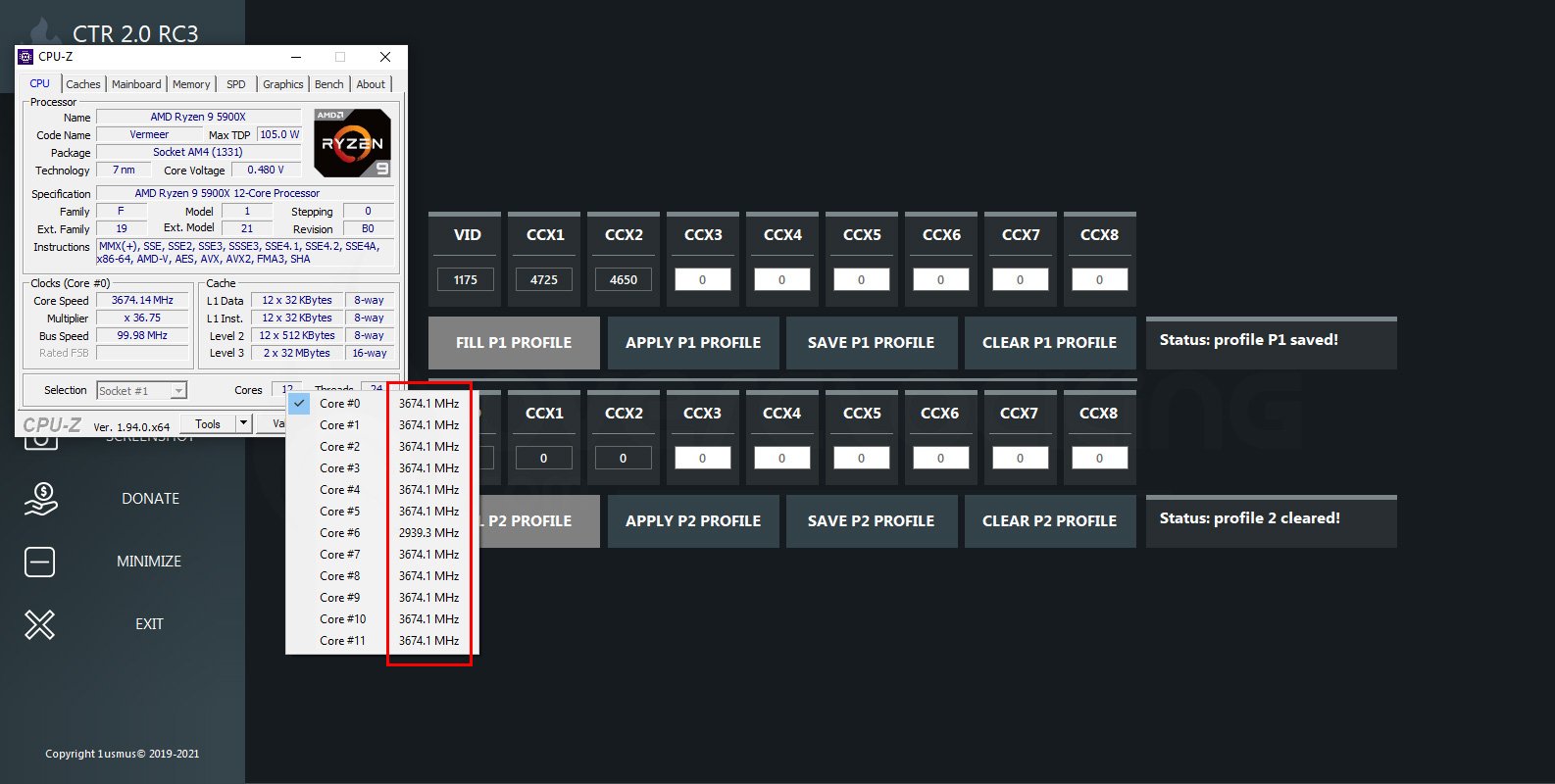This screenshot has height=784, width=1555.
Task: Click the Tools button in CPU-Z
Action: (x=208, y=423)
